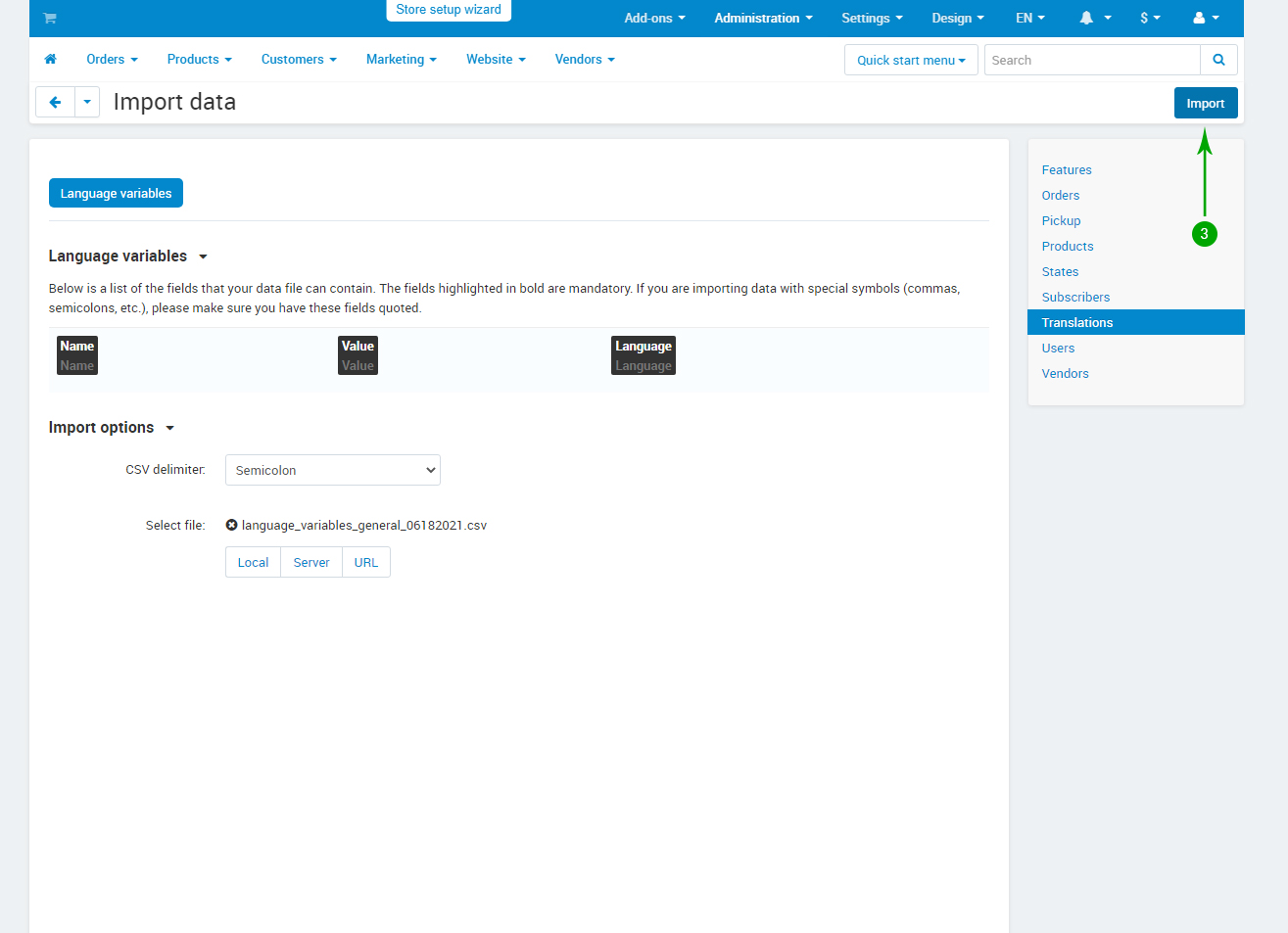This screenshot has height=933, width=1288.
Task: Open the CSV delimiter dropdown
Action: [333, 470]
